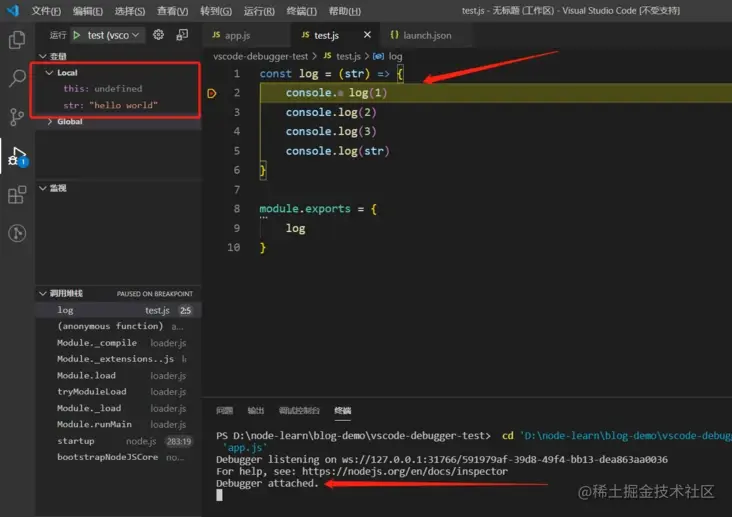Switch to the test.js tab
The width and height of the screenshot is (732, 517).
click(x=327, y=35)
